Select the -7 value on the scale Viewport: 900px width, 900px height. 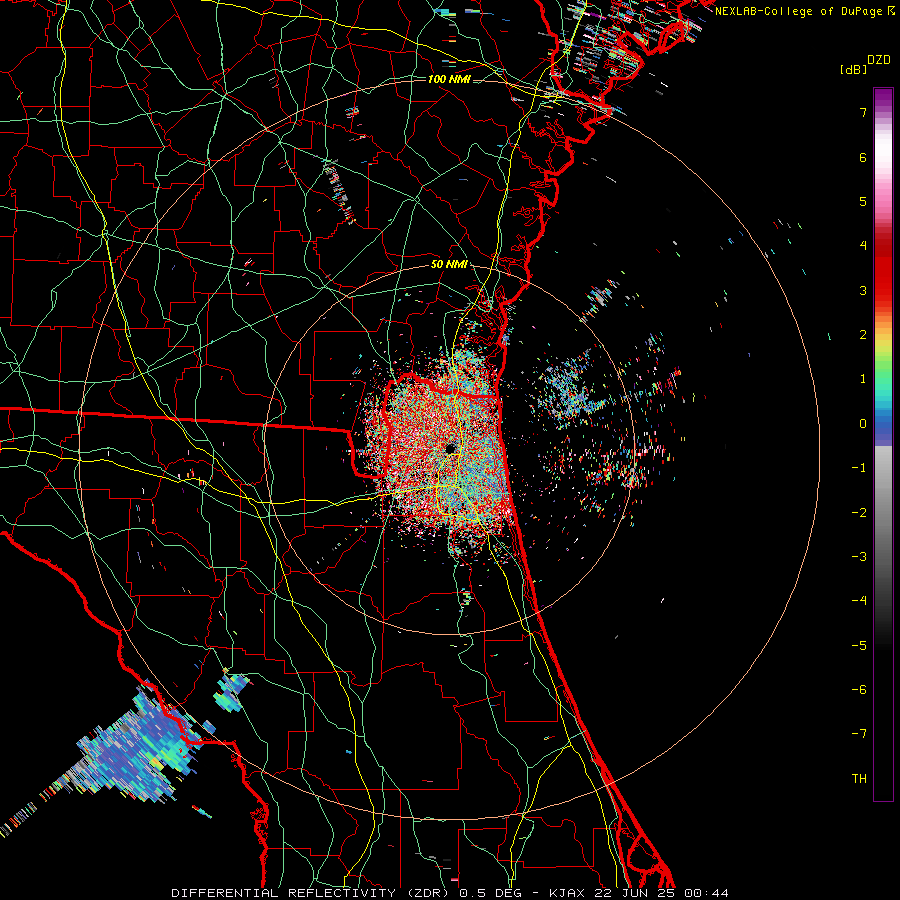859,734
